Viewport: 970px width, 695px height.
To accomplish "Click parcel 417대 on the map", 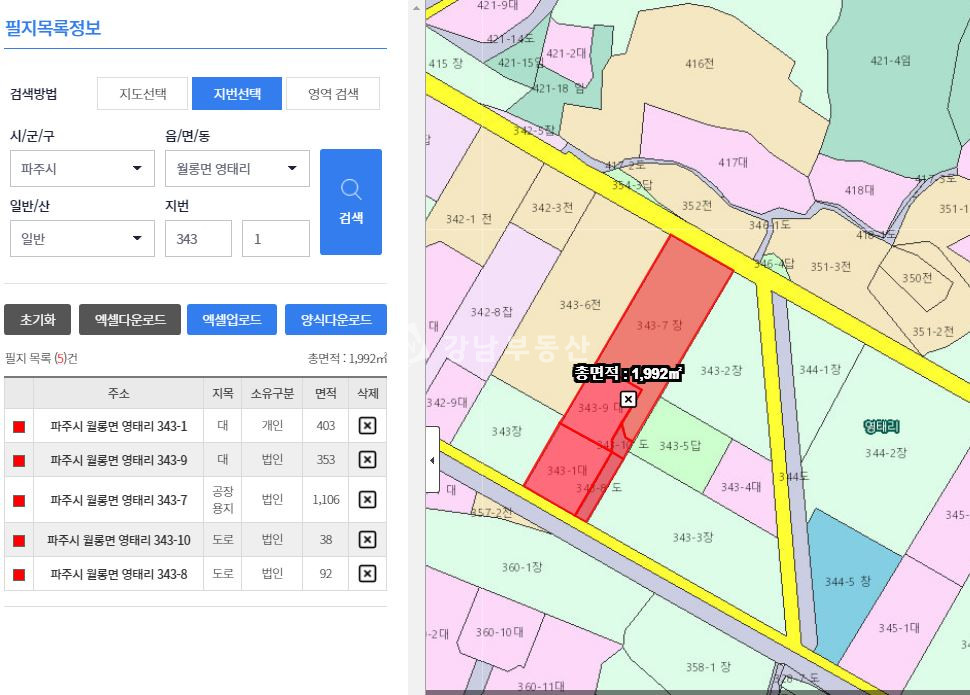I will 732,162.
